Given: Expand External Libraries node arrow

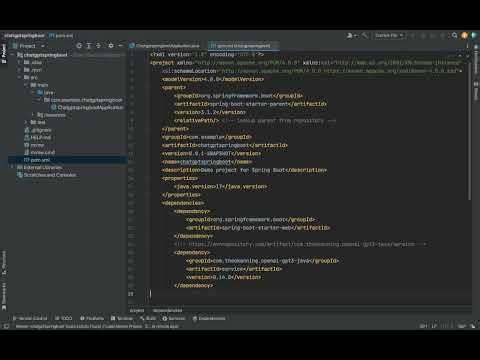Looking at the screenshot, I should 13,167.
